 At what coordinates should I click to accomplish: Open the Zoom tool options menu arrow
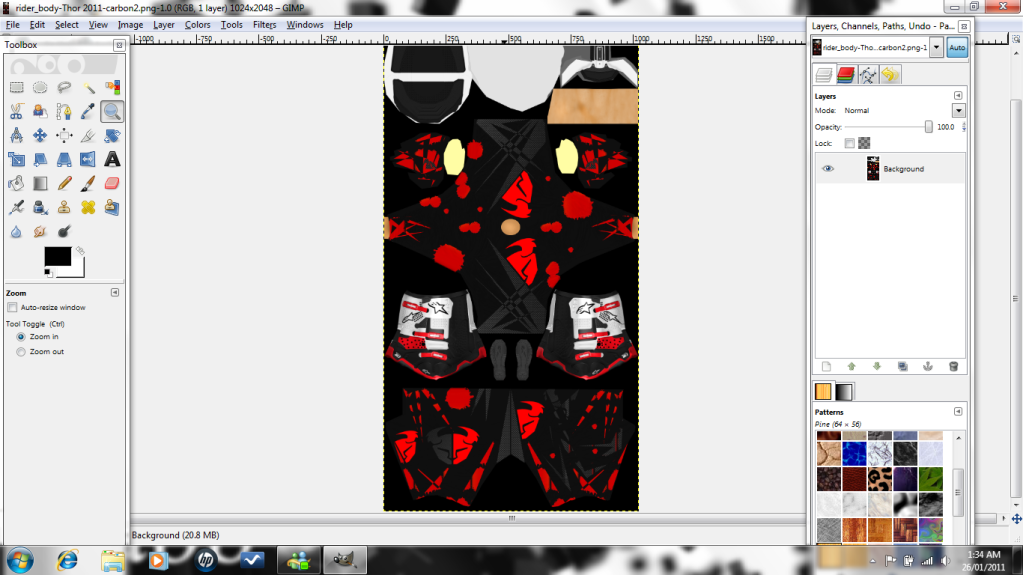pos(115,293)
